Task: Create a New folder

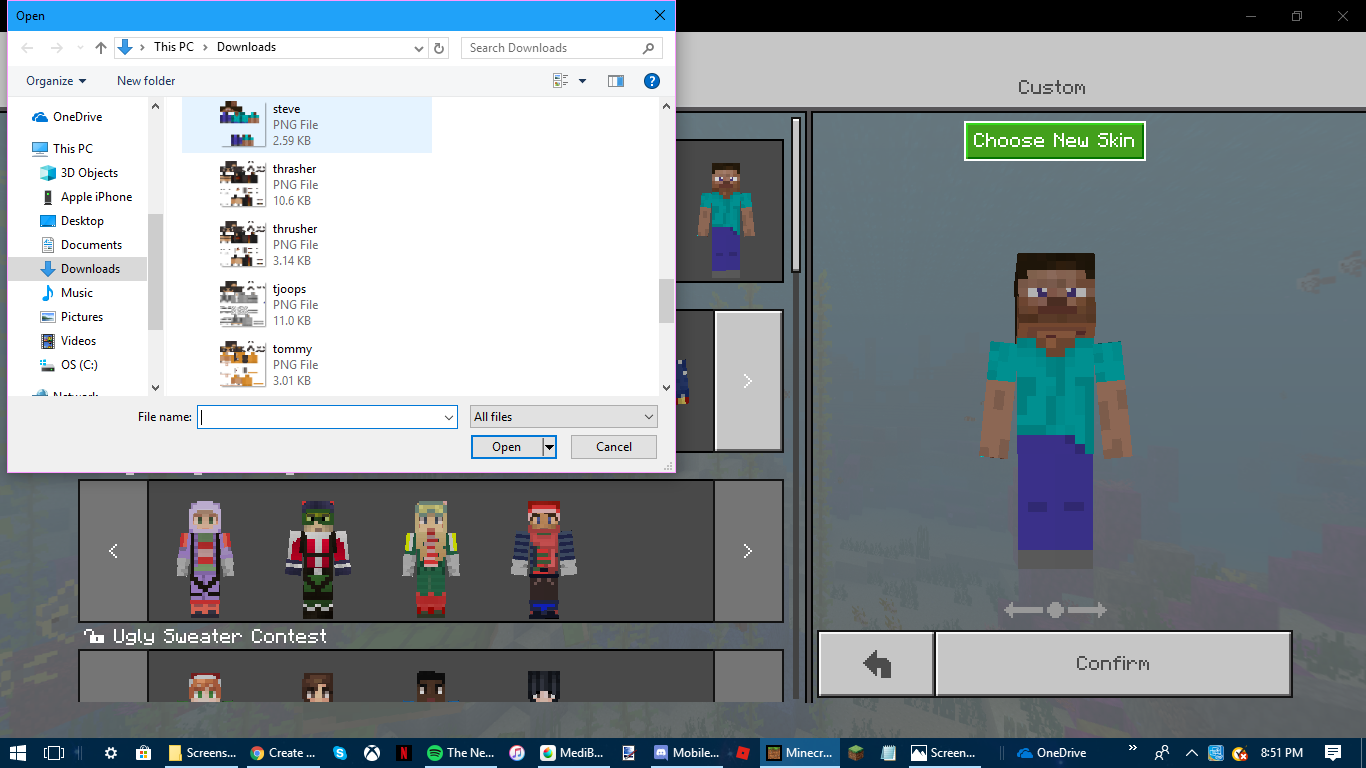Action: [146, 81]
